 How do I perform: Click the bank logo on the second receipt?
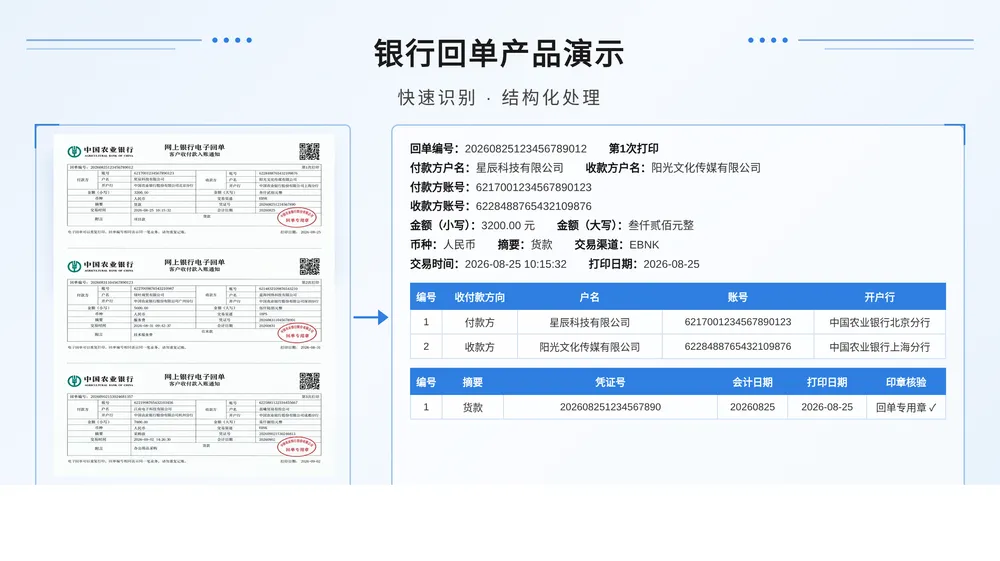[75, 266]
